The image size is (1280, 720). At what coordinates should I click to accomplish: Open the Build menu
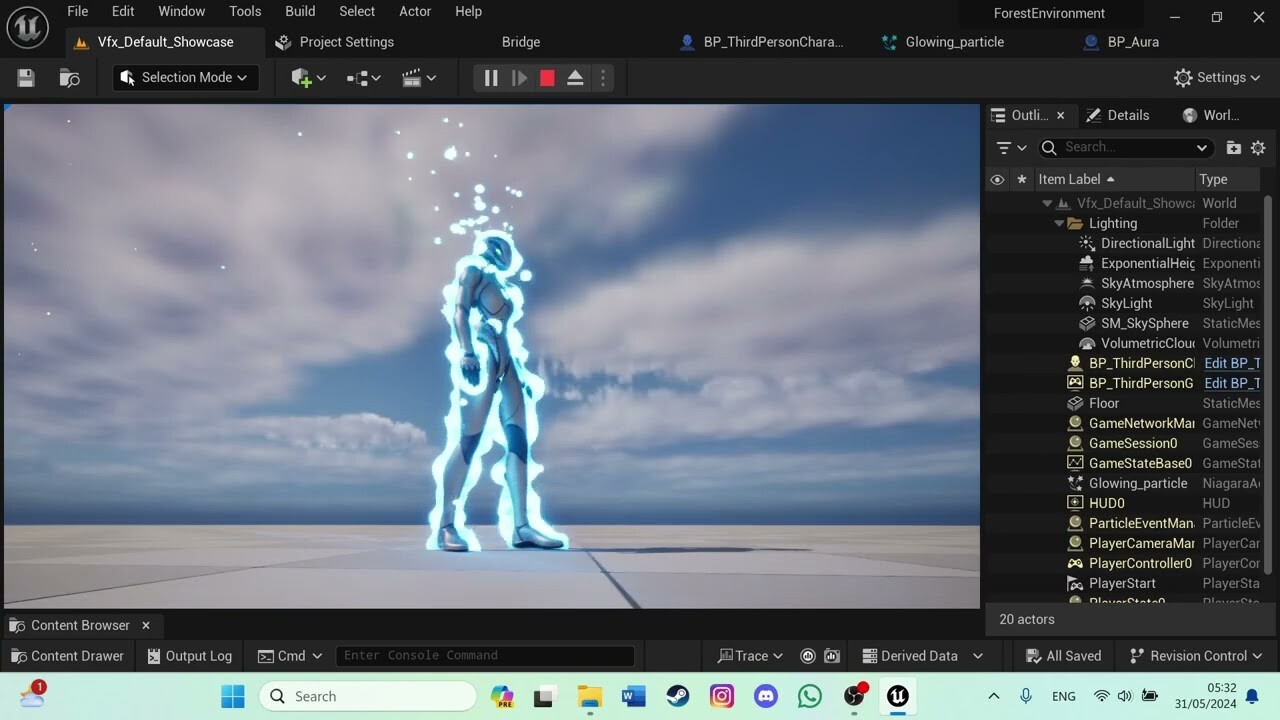299,11
